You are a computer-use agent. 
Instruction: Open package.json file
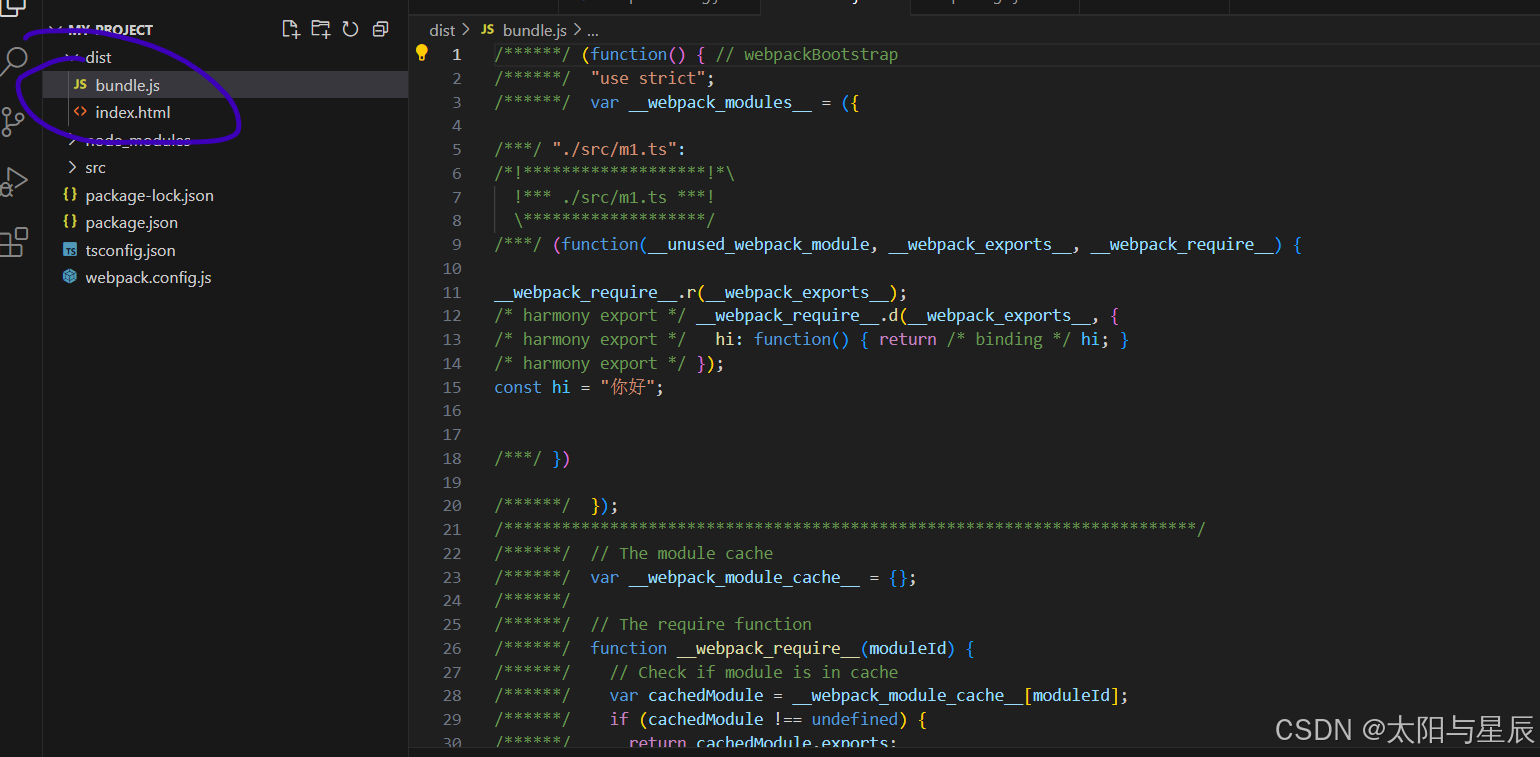point(131,223)
